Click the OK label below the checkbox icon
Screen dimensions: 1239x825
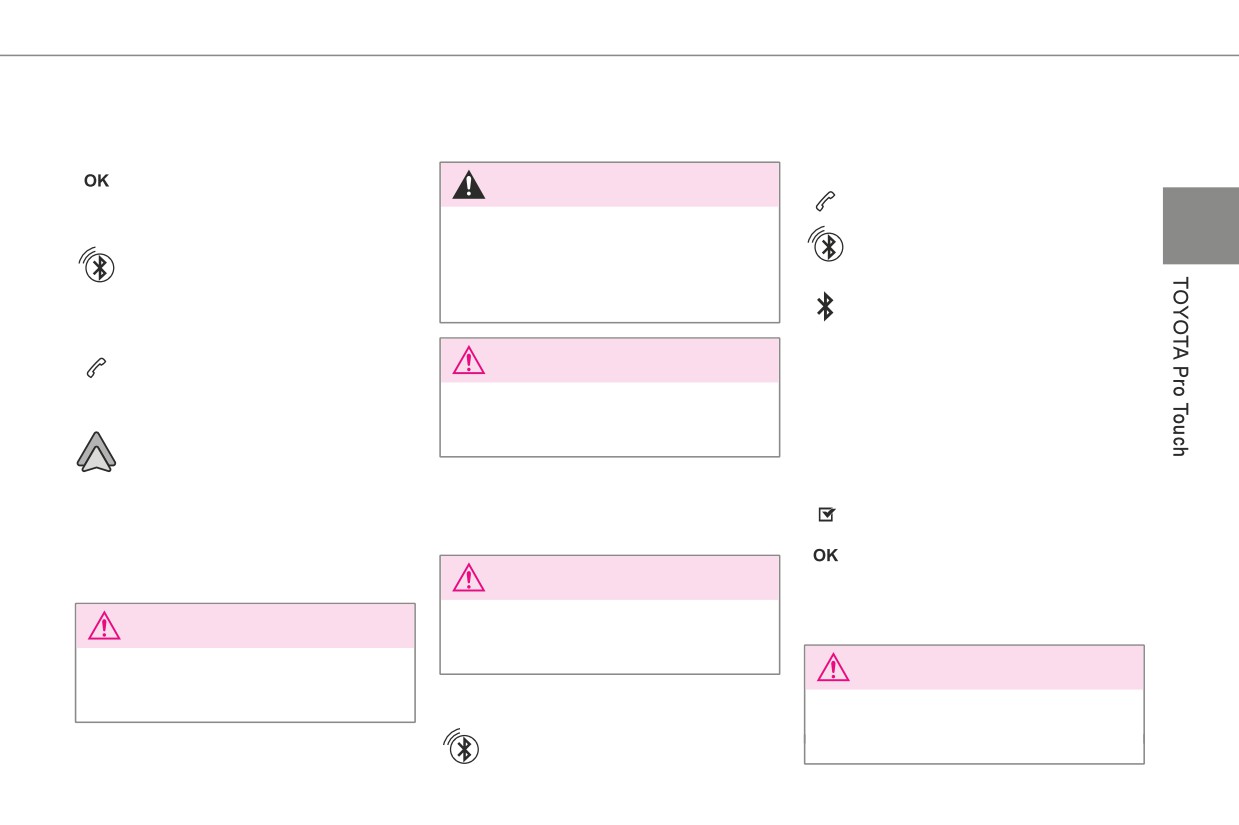pos(825,556)
